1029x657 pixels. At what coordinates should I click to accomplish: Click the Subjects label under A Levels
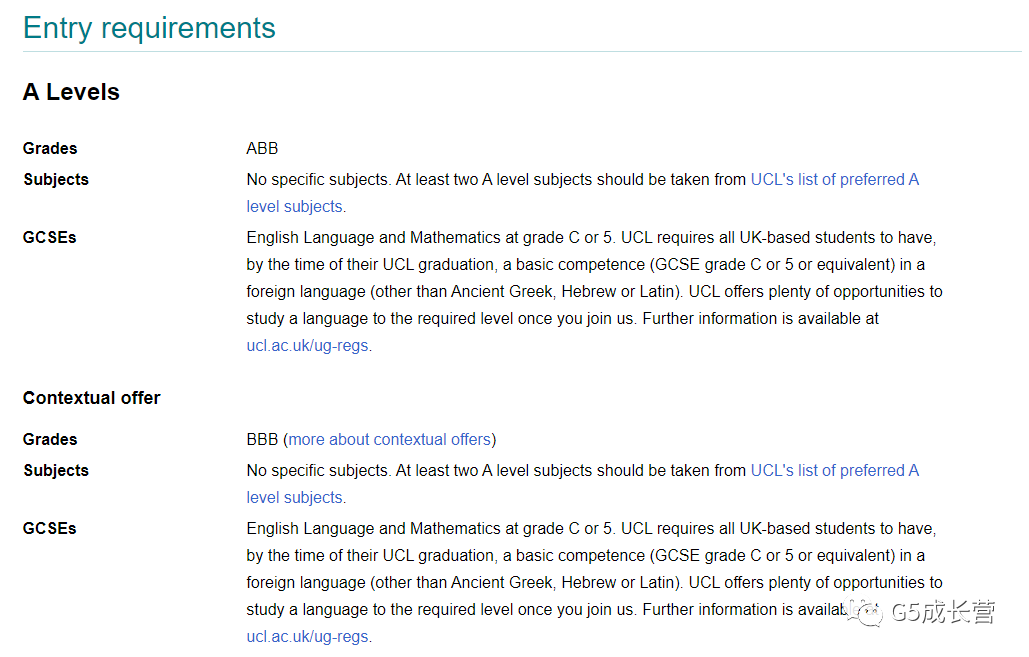(56, 180)
